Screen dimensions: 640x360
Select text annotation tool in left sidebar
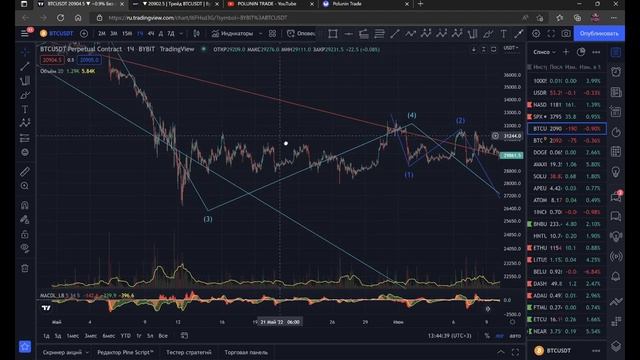point(25,109)
